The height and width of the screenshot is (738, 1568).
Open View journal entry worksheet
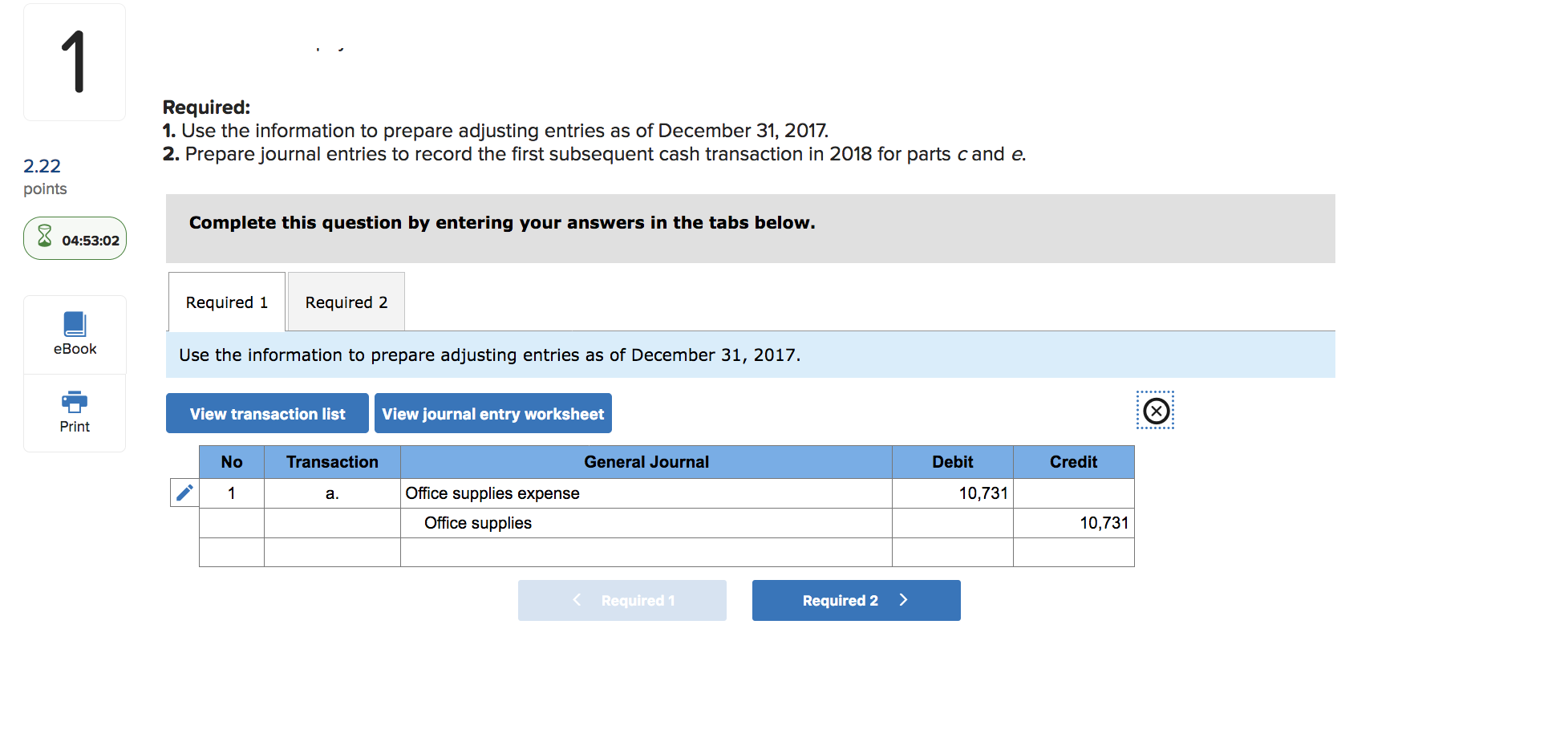pos(493,413)
